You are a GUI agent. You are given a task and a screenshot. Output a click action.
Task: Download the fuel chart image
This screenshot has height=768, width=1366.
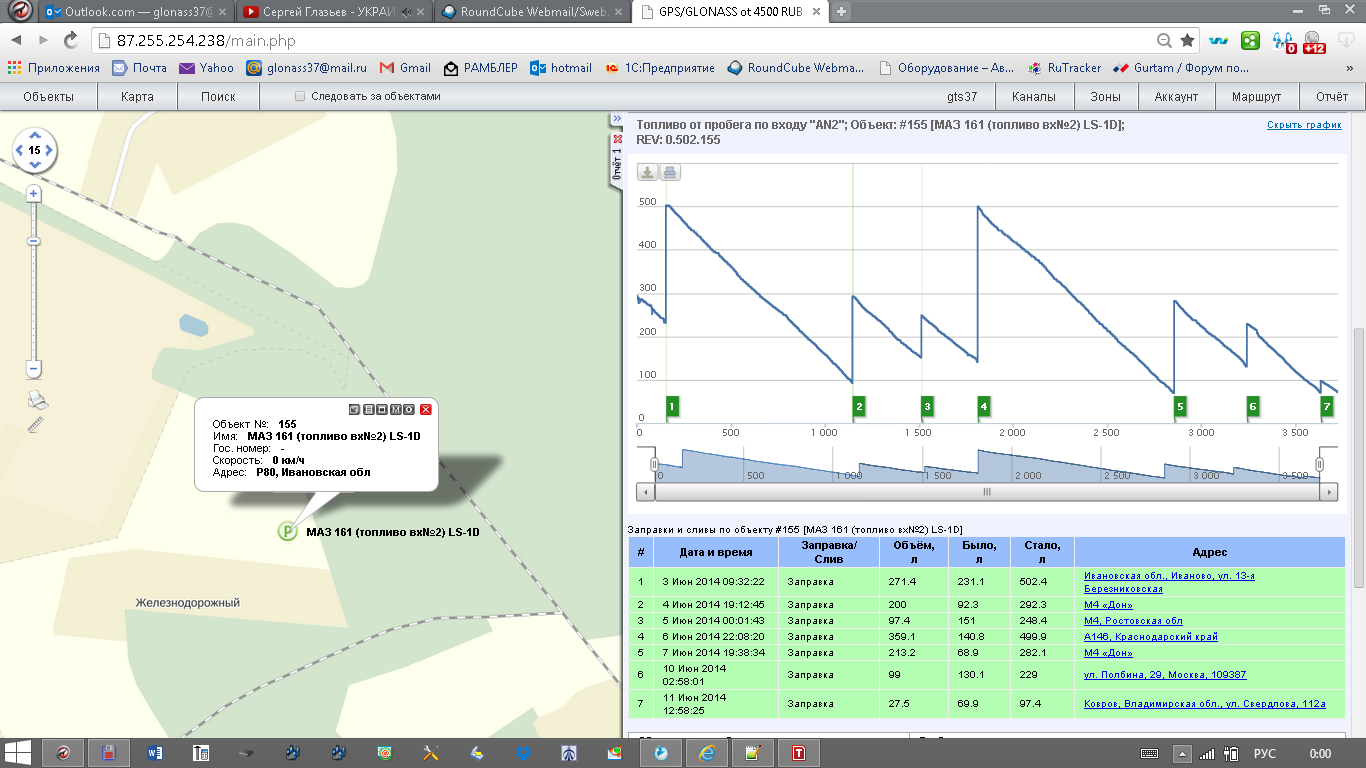[648, 173]
